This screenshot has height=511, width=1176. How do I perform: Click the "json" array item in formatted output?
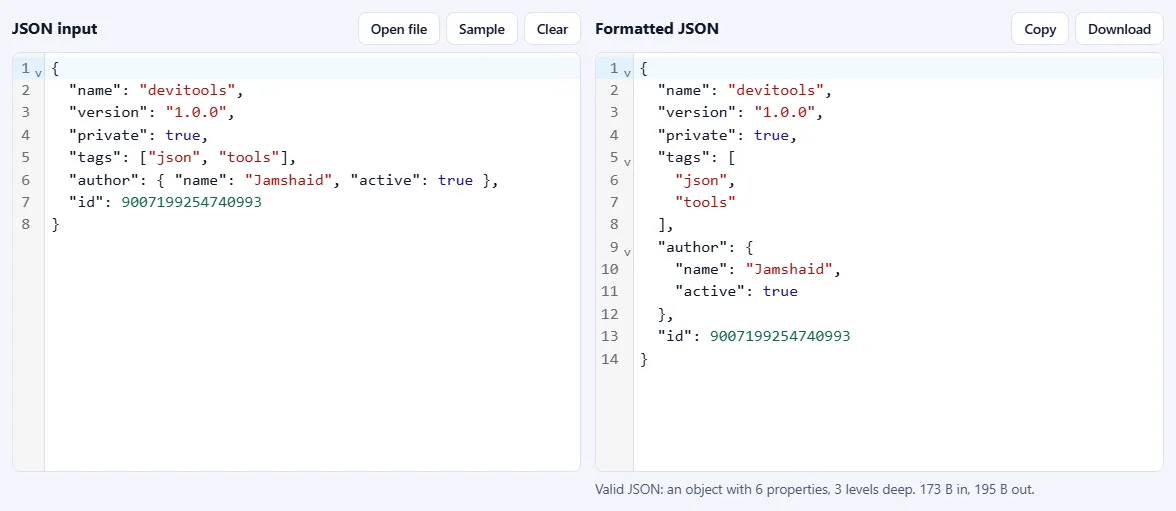(705, 180)
